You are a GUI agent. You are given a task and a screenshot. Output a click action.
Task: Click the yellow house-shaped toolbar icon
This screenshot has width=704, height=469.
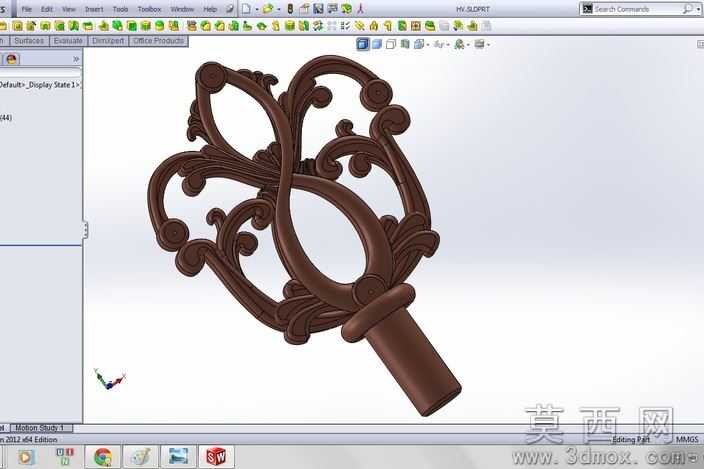(x=374, y=26)
